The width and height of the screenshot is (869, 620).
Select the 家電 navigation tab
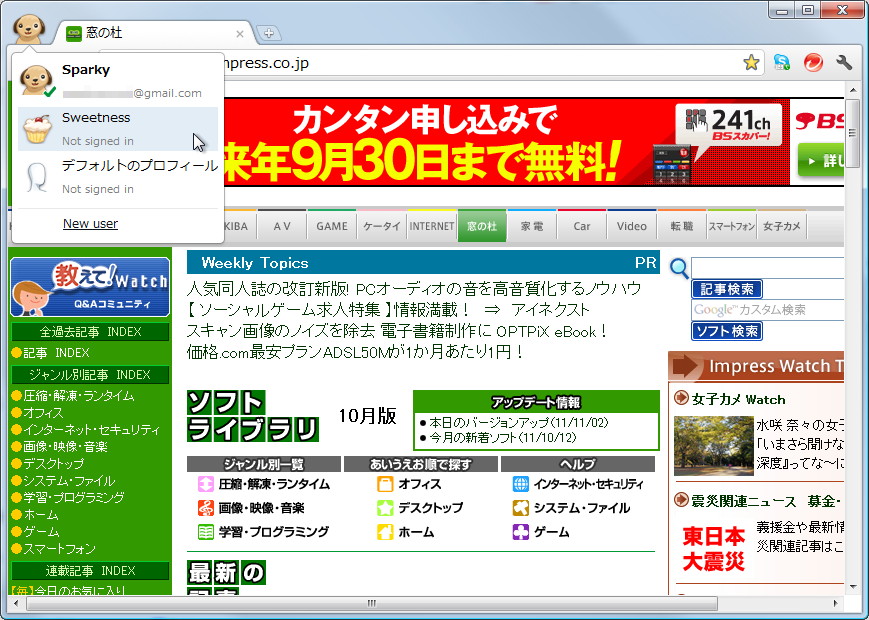click(531, 226)
